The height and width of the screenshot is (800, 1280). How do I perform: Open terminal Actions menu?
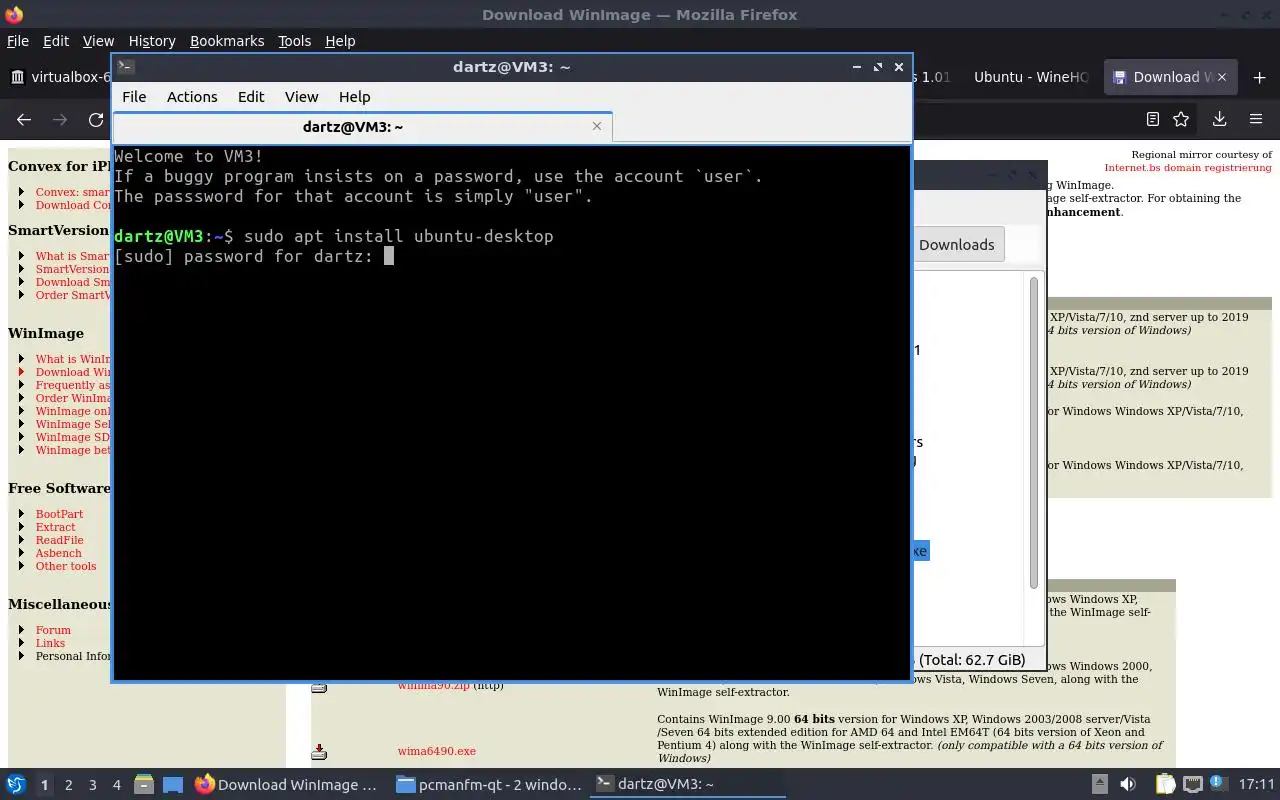(192, 97)
